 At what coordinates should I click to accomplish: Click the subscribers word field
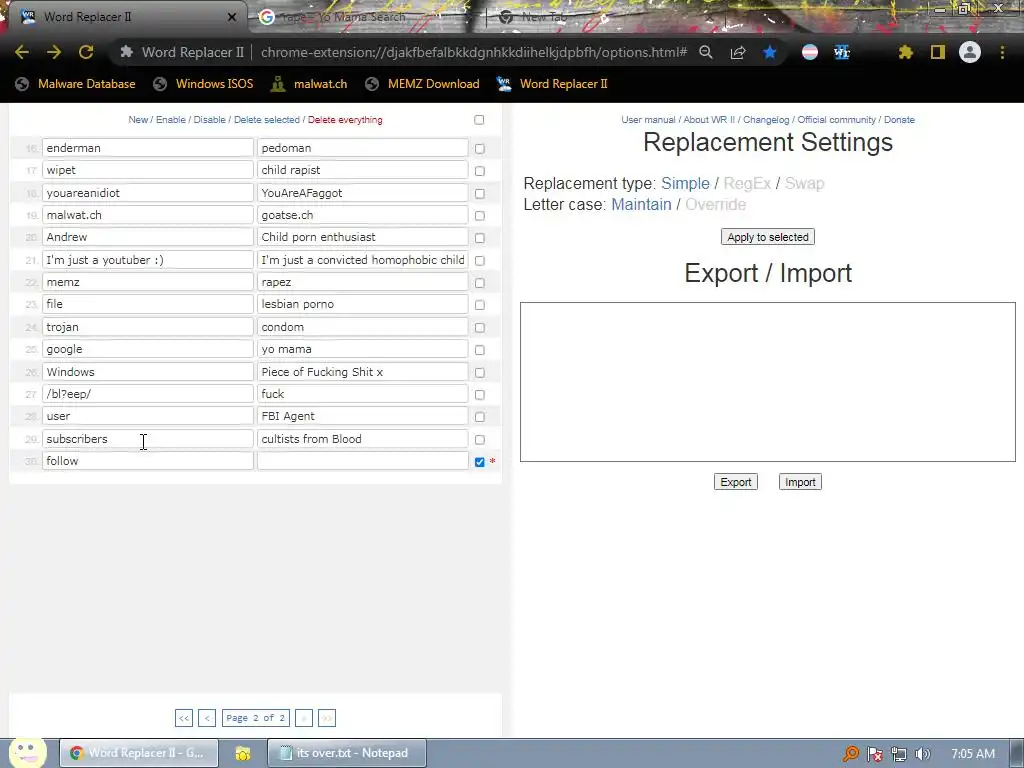click(148, 439)
